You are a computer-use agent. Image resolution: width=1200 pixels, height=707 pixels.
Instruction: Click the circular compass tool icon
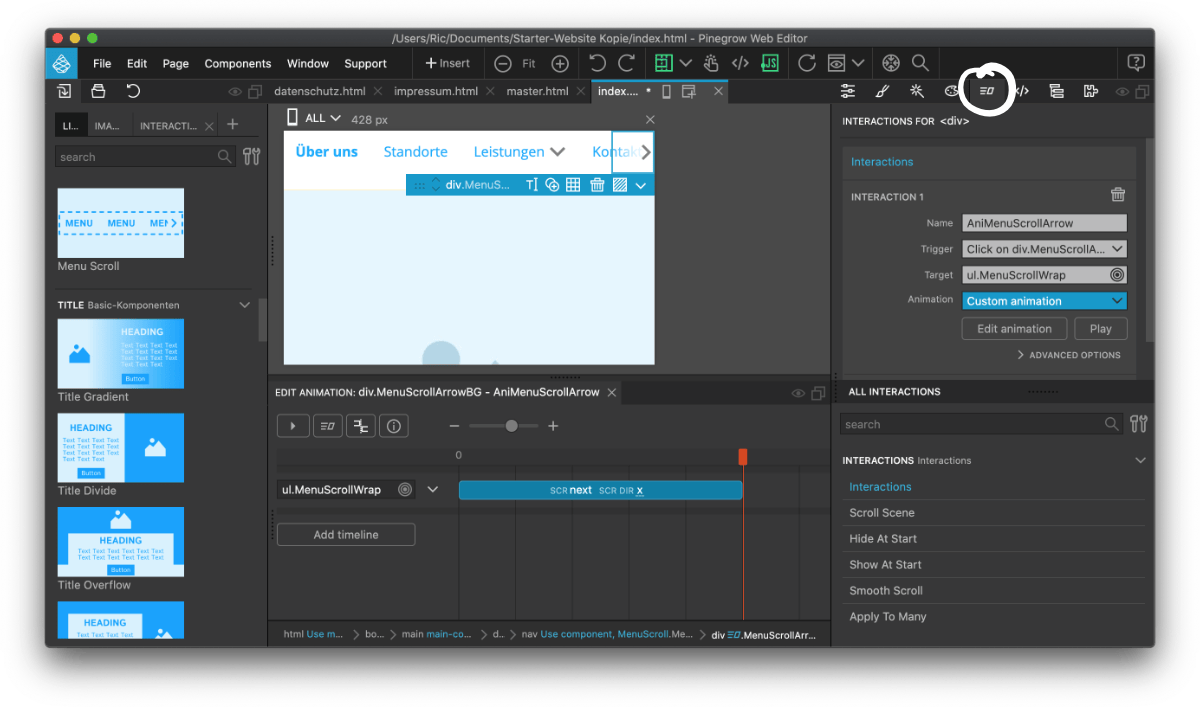891,63
